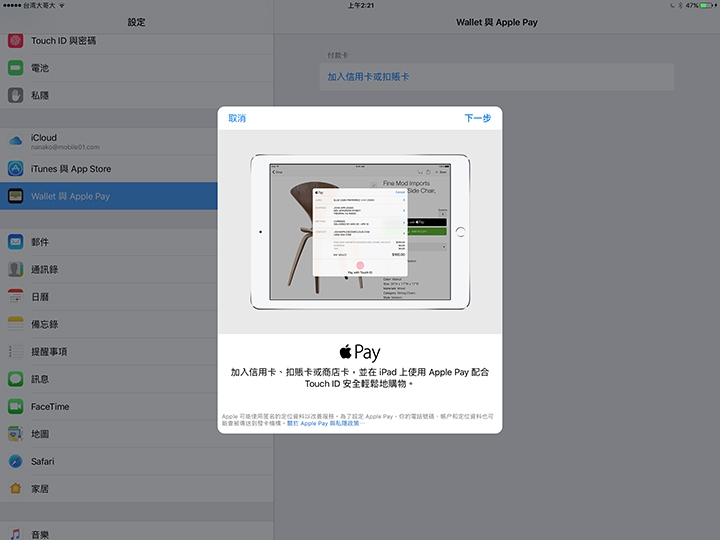Tap the iCloud cloud icon
The height and width of the screenshot is (540, 720).
tap(16, 141)
